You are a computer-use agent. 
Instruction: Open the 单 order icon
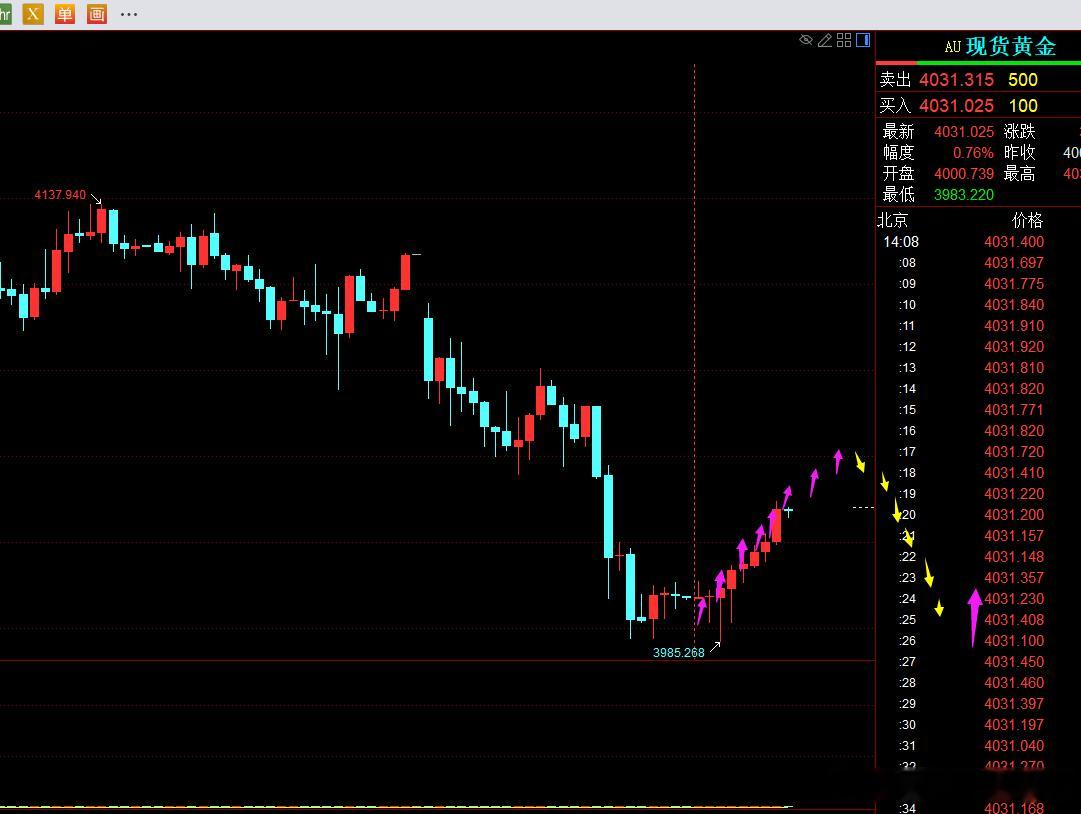point(65,13)
